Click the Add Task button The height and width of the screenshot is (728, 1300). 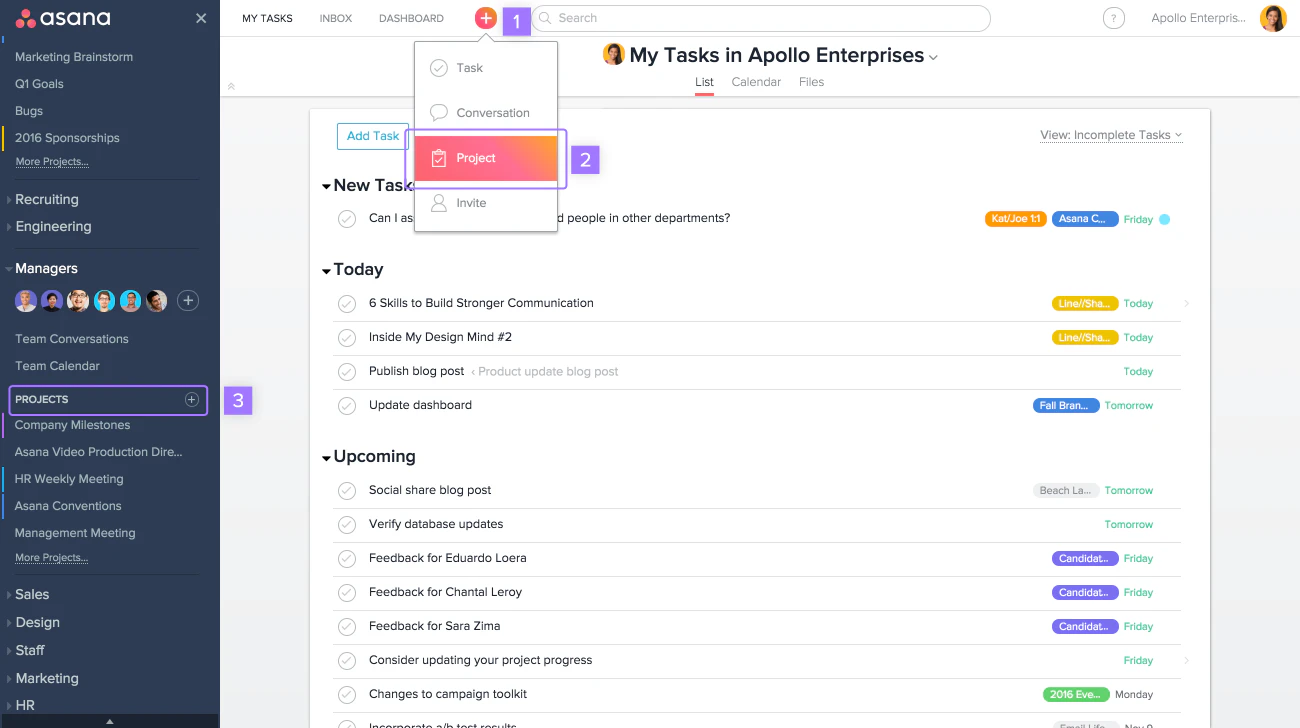pos(373,136)
